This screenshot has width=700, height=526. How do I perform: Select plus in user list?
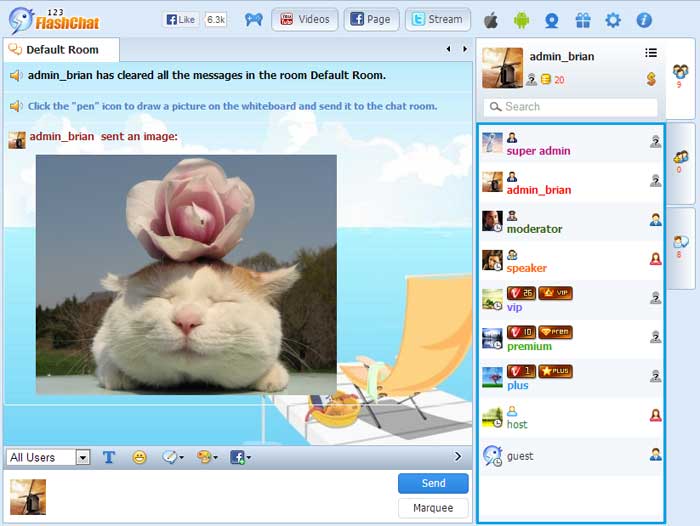coord(571,378)
